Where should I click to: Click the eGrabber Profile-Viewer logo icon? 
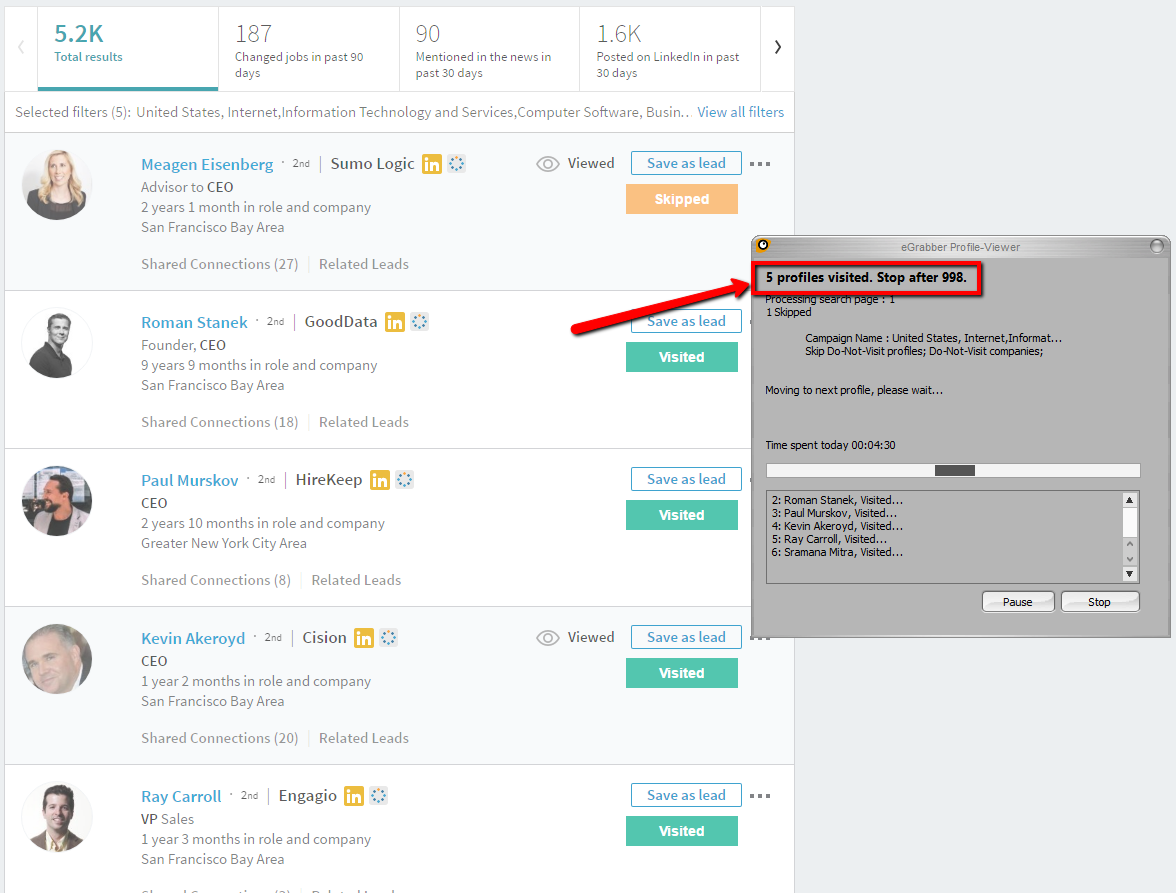coord(763,245)
